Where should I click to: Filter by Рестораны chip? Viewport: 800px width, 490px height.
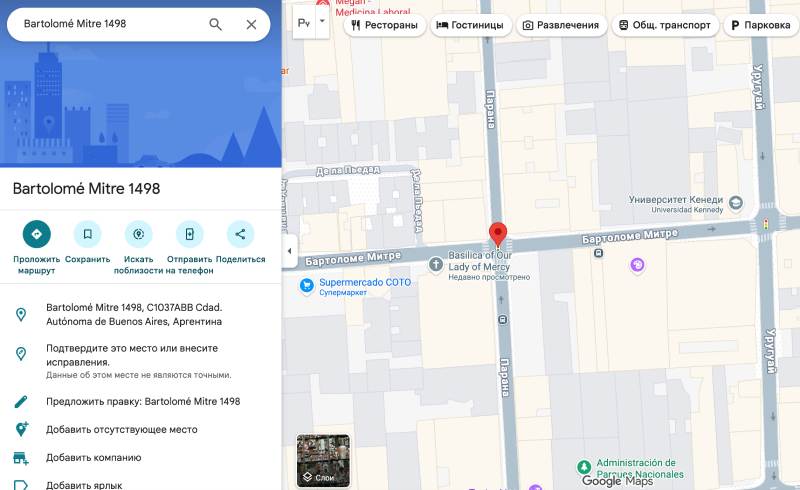tap(385, 25)
